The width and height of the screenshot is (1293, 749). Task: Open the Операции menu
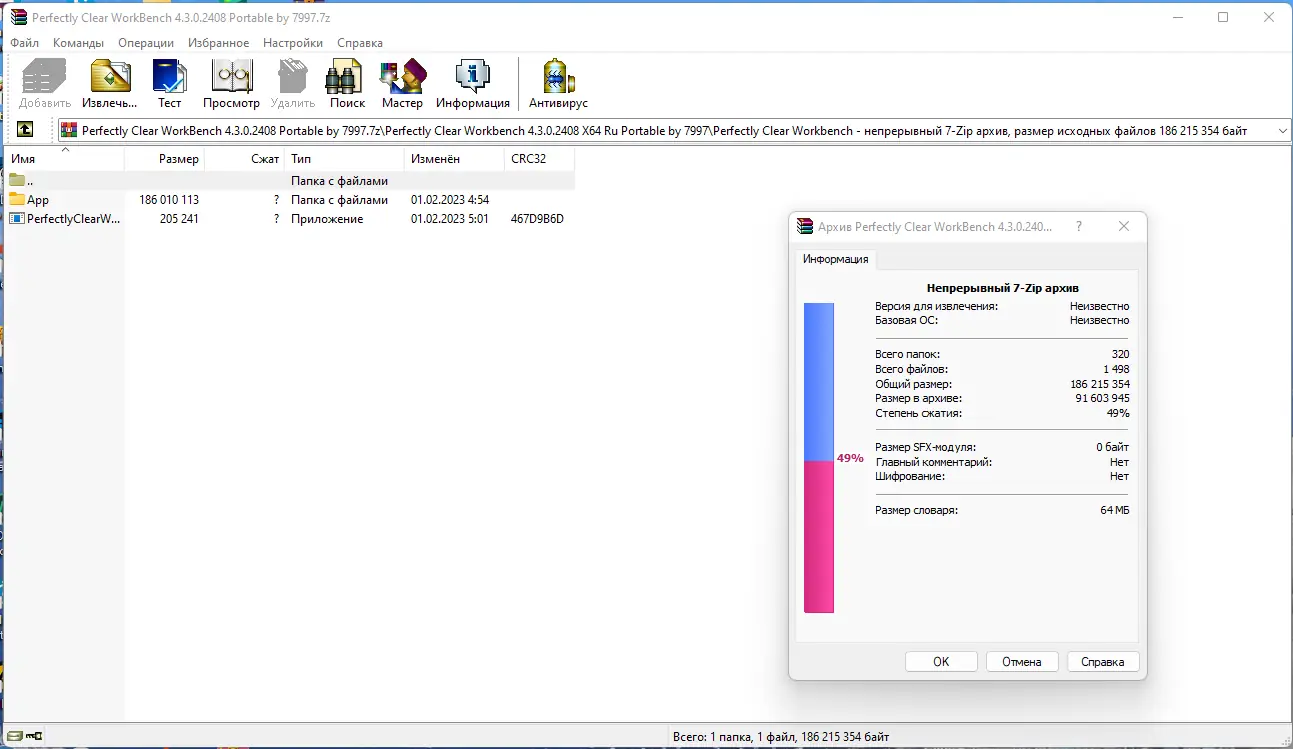click(x=146, y=43)
